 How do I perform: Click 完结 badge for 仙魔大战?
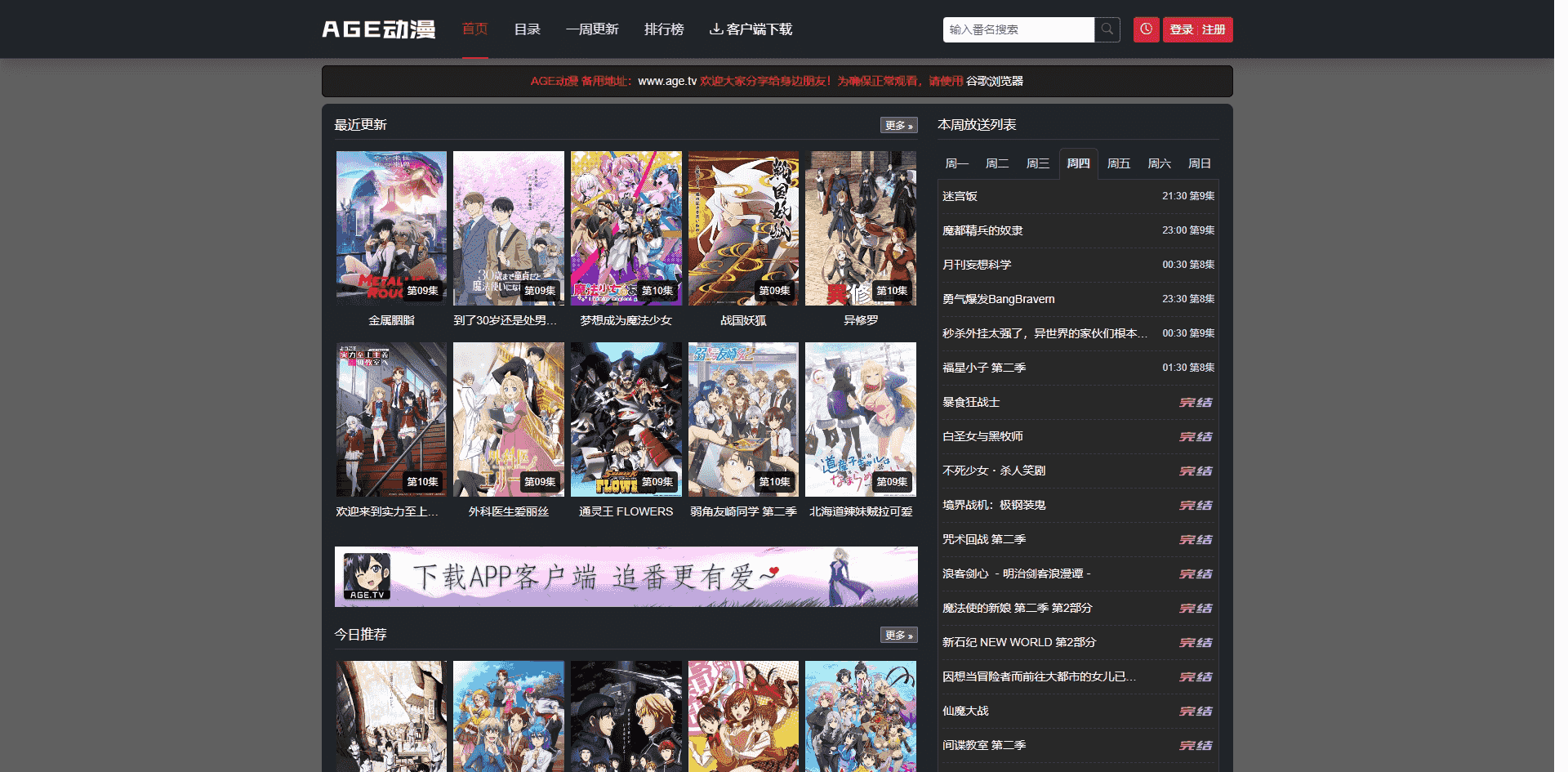pos(1196,711)
